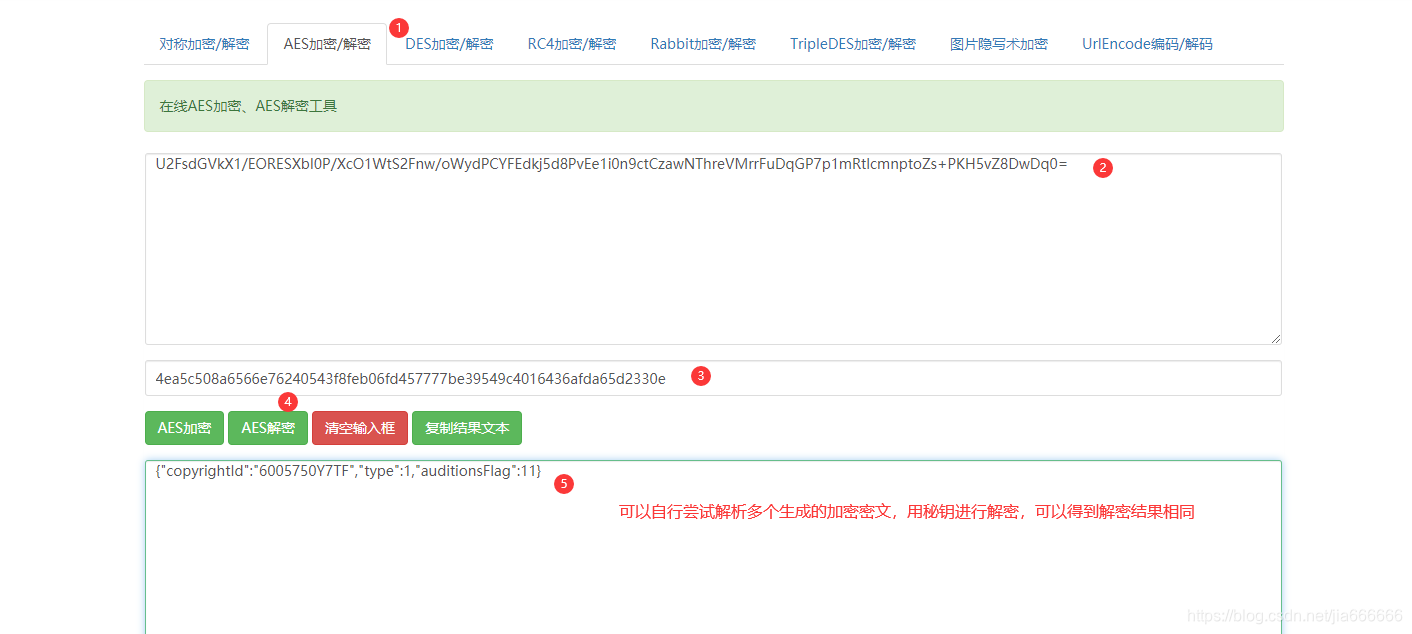1412x634 pixels.
Task: Copy result with the 复制结果文本 button
Action: click(x=467, y=428)
